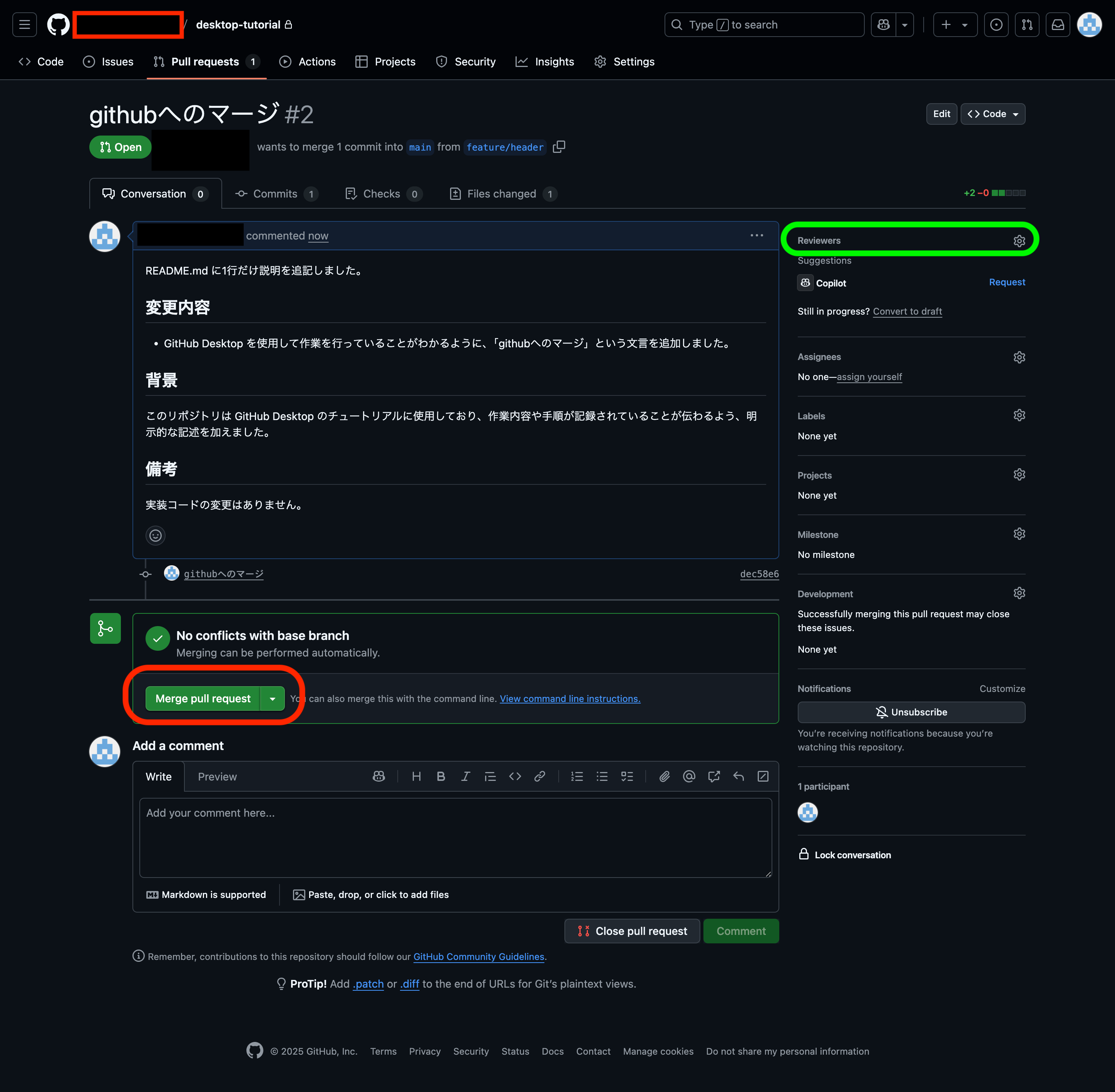
Task: Click Convert to draft link
Action: point(907,312)
